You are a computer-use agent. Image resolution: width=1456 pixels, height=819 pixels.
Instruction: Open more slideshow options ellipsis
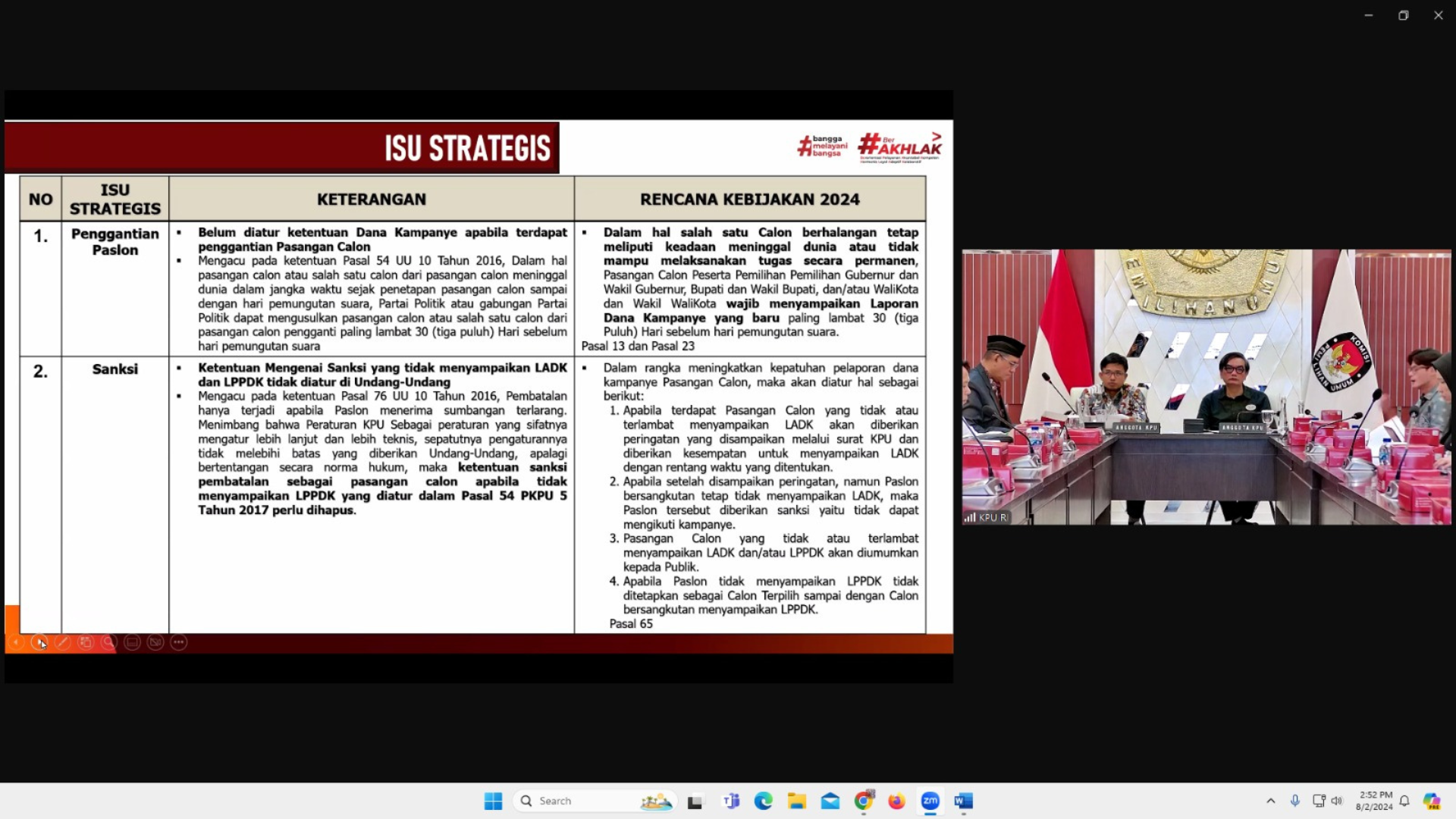coord(179,642)
